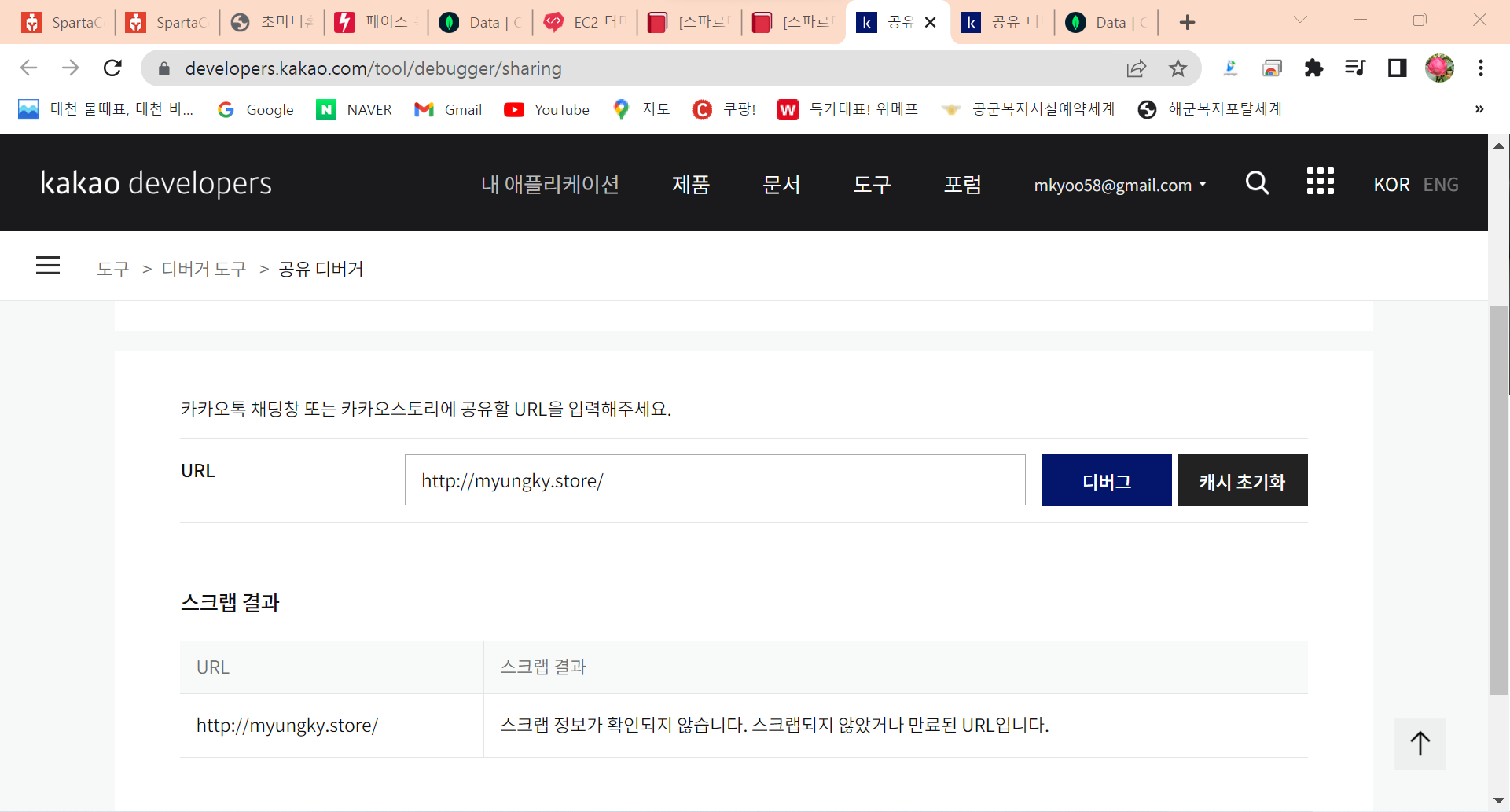Click the 스크랩 결과 section heading
1510x812 pixels.
(230, 603)
